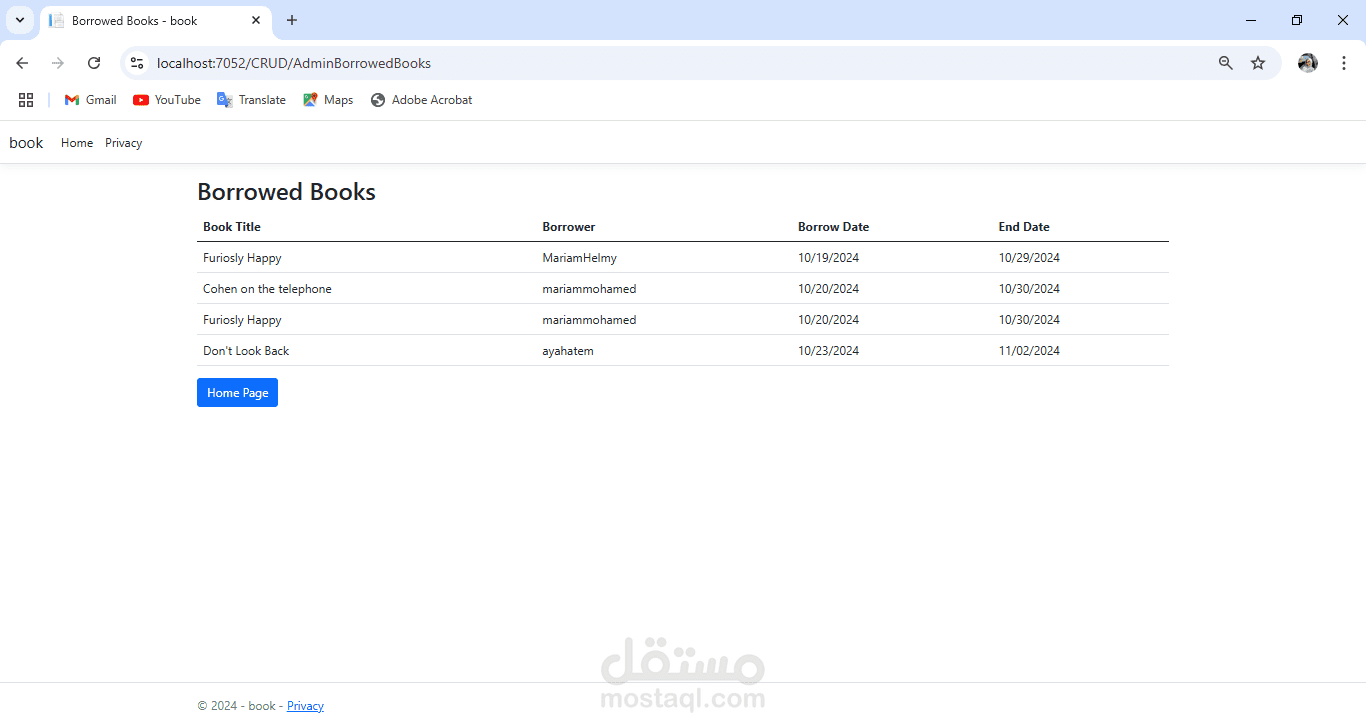The image size is (1366, 728).
Task: Select the Cohen on the telephone title
Action: (x=267, y=289)
